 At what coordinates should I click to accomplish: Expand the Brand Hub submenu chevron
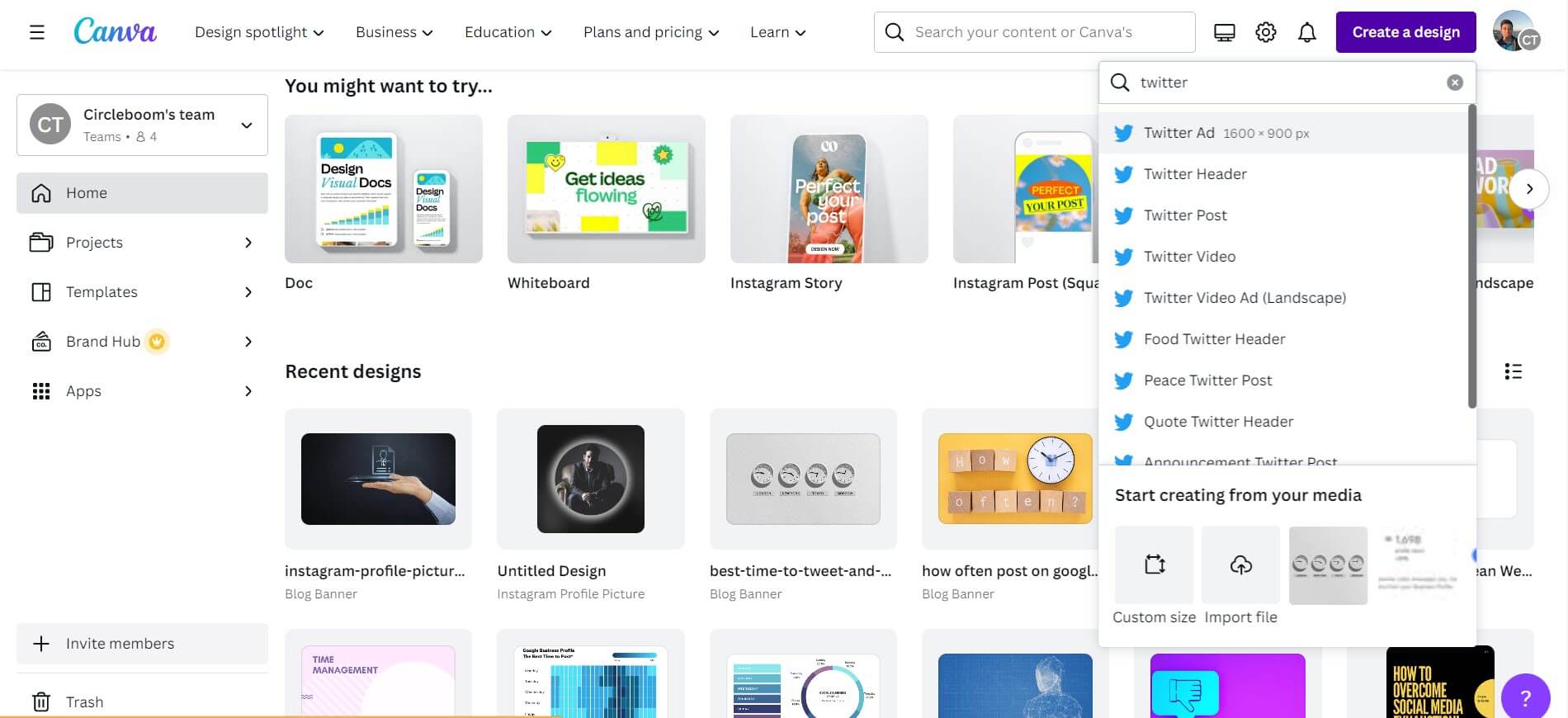(248, 342)
